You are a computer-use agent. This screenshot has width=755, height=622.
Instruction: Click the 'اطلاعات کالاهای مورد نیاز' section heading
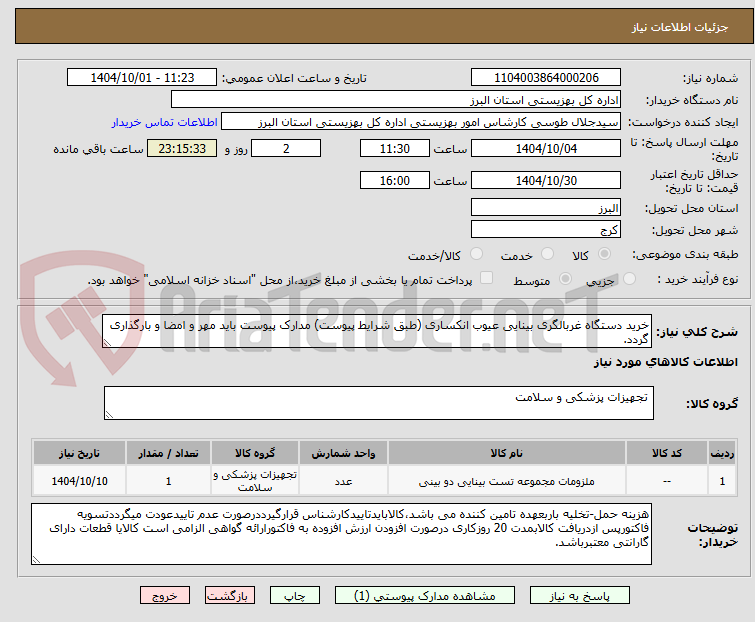click(x=665, y=362)
